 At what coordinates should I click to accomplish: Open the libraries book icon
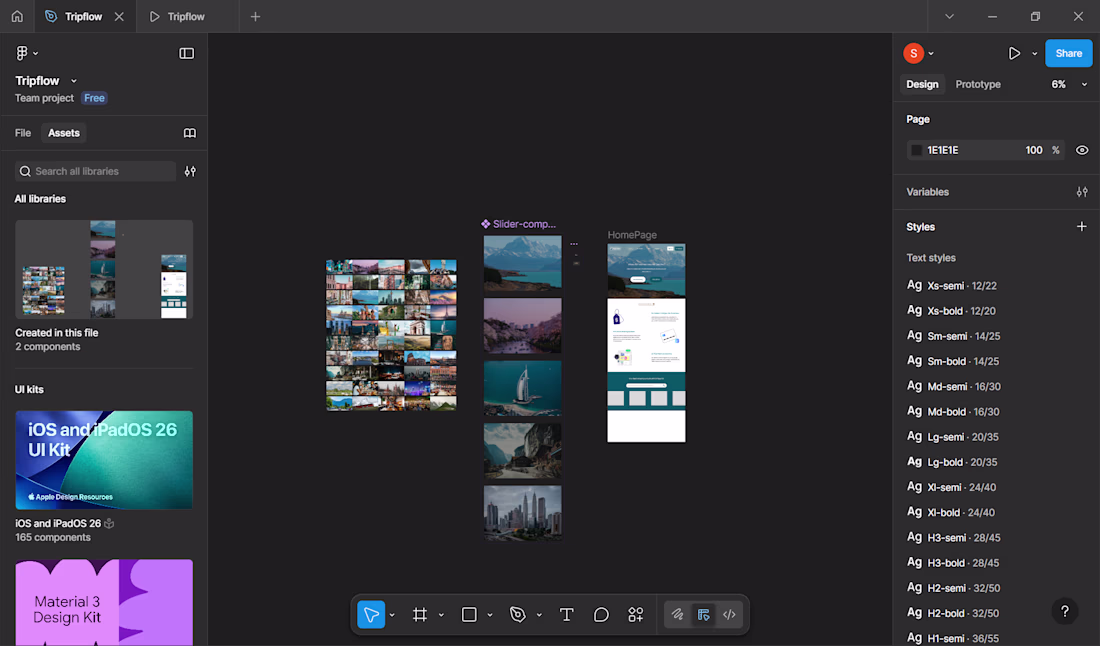pos(189,133)
